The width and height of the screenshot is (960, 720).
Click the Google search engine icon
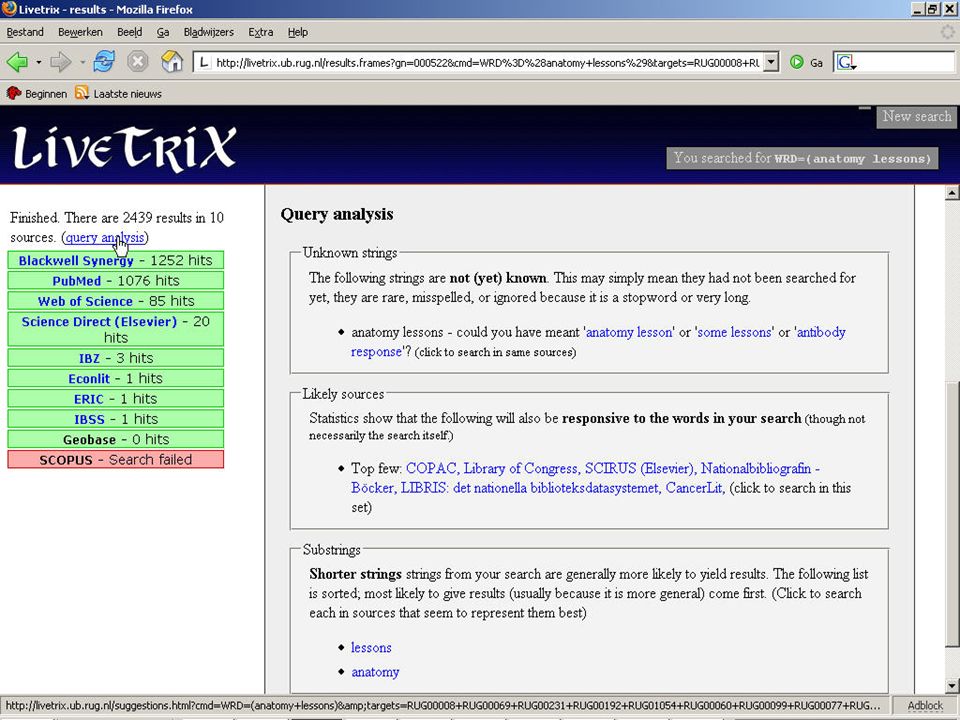click(846, 62)
